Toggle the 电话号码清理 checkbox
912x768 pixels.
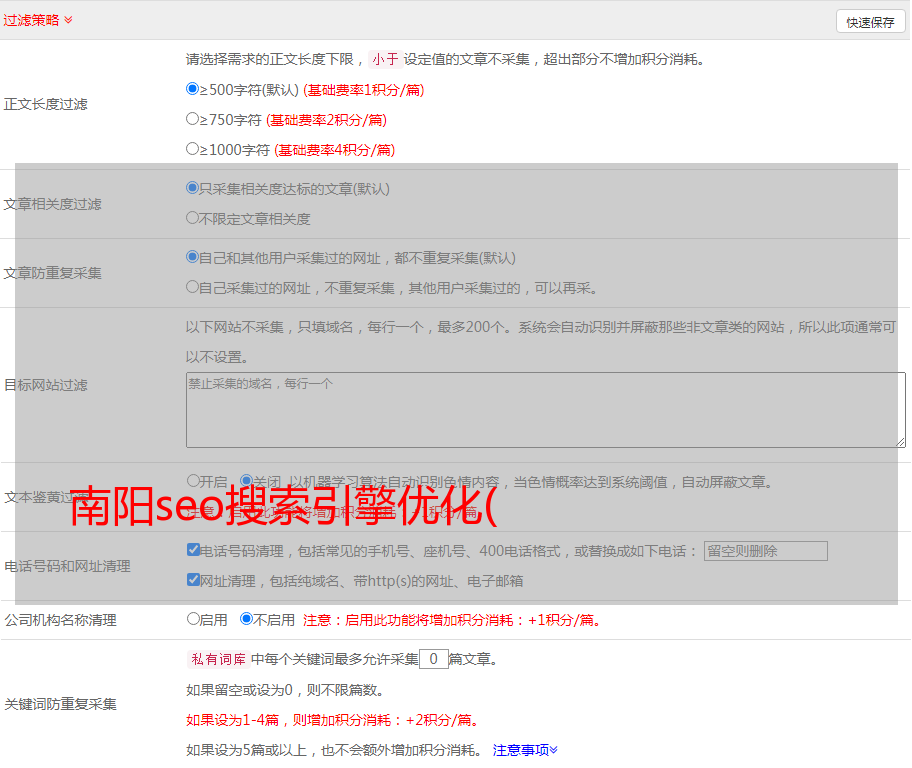[193, 550]
